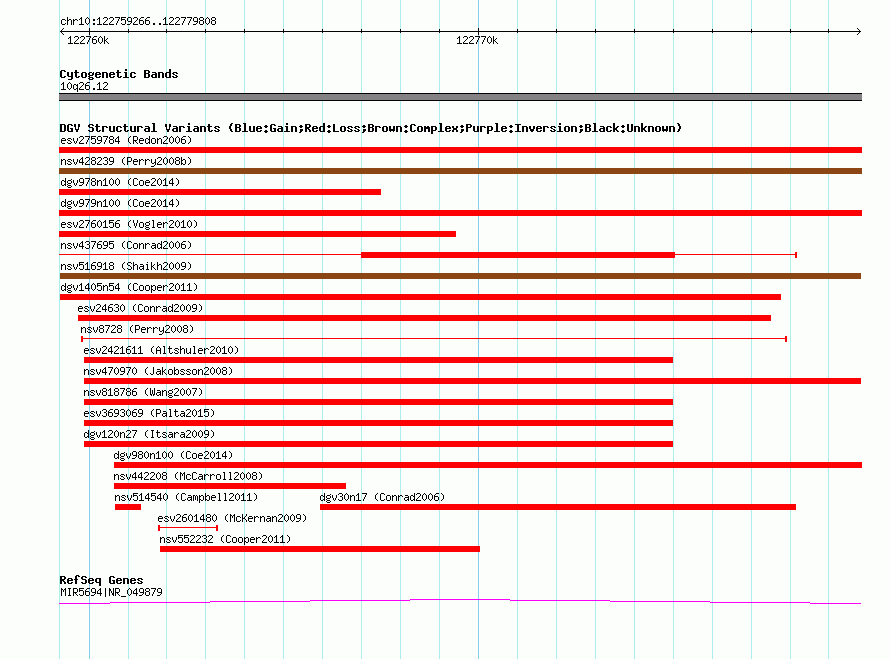
Task: Click the short nsv514540 red bar
Action: click(x=128, y=507)
